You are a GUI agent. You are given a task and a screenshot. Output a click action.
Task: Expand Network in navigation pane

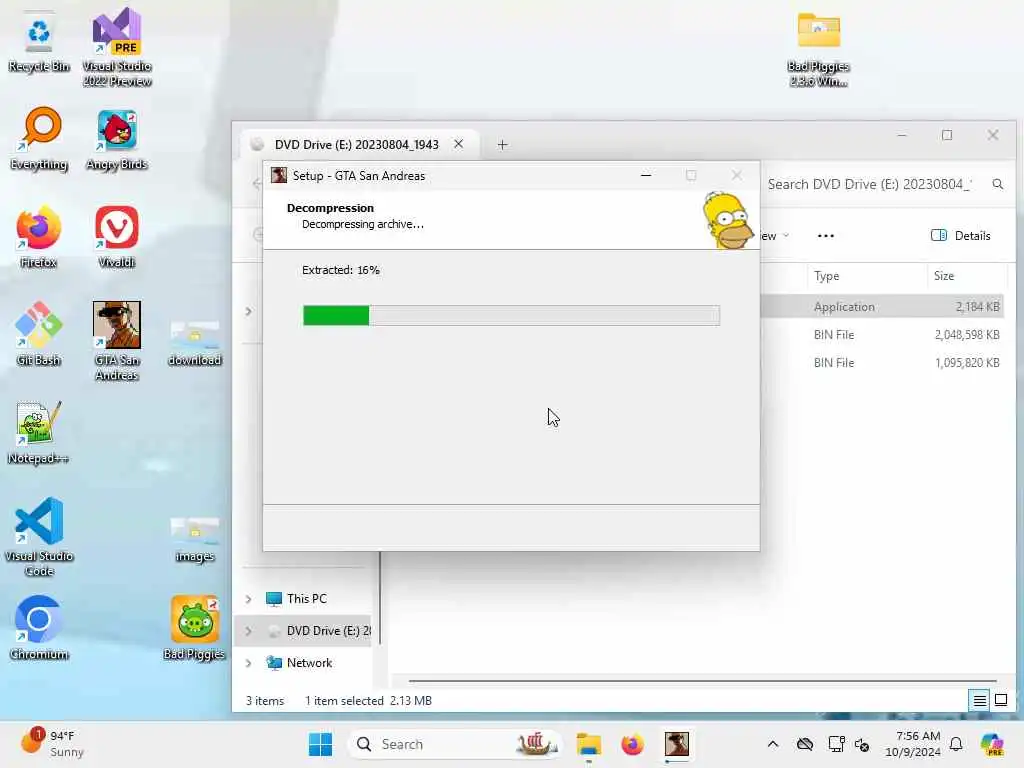click(x=248, y=662)
